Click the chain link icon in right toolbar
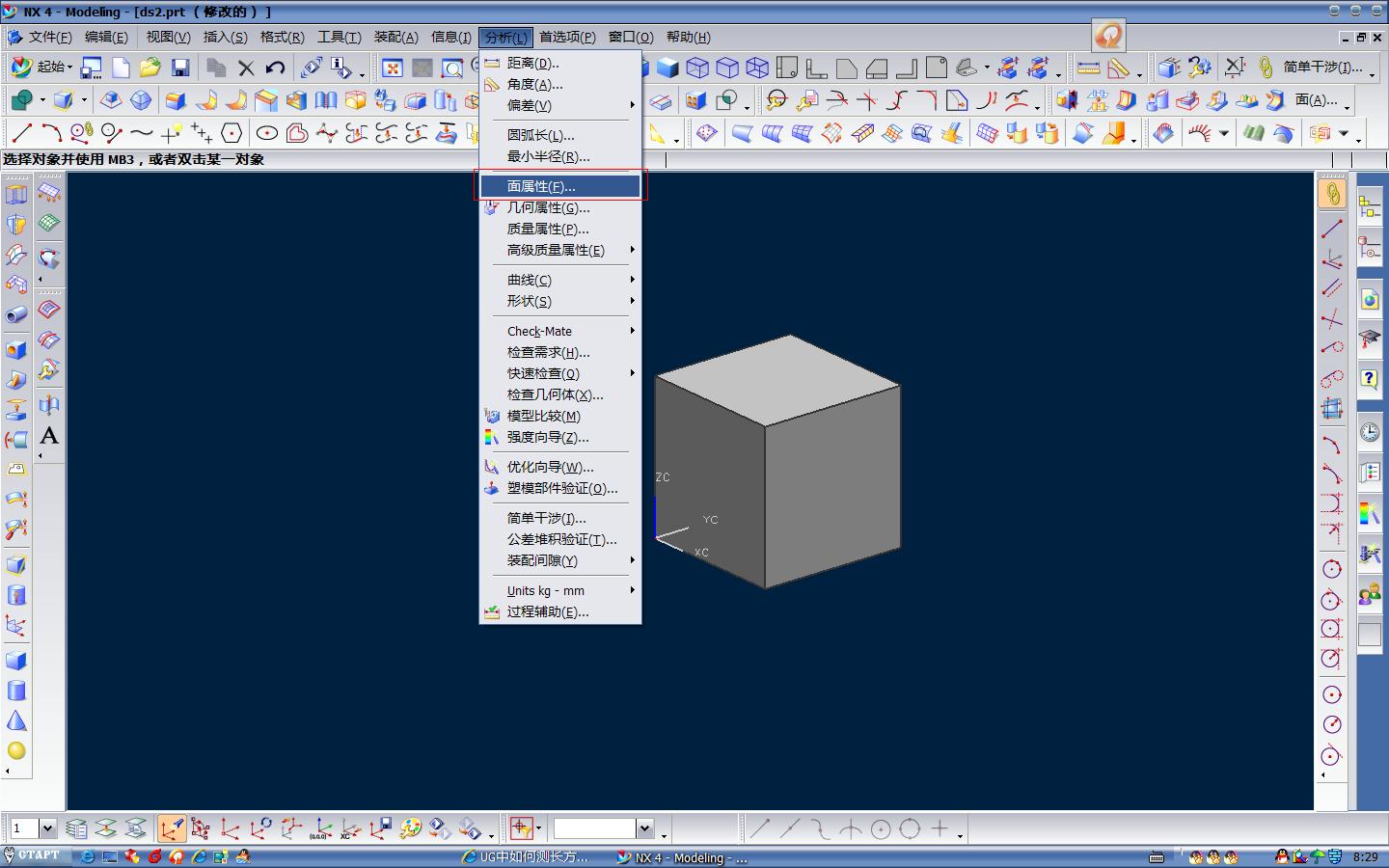This screenshot has height=868, width=1389. (1332, 194)
